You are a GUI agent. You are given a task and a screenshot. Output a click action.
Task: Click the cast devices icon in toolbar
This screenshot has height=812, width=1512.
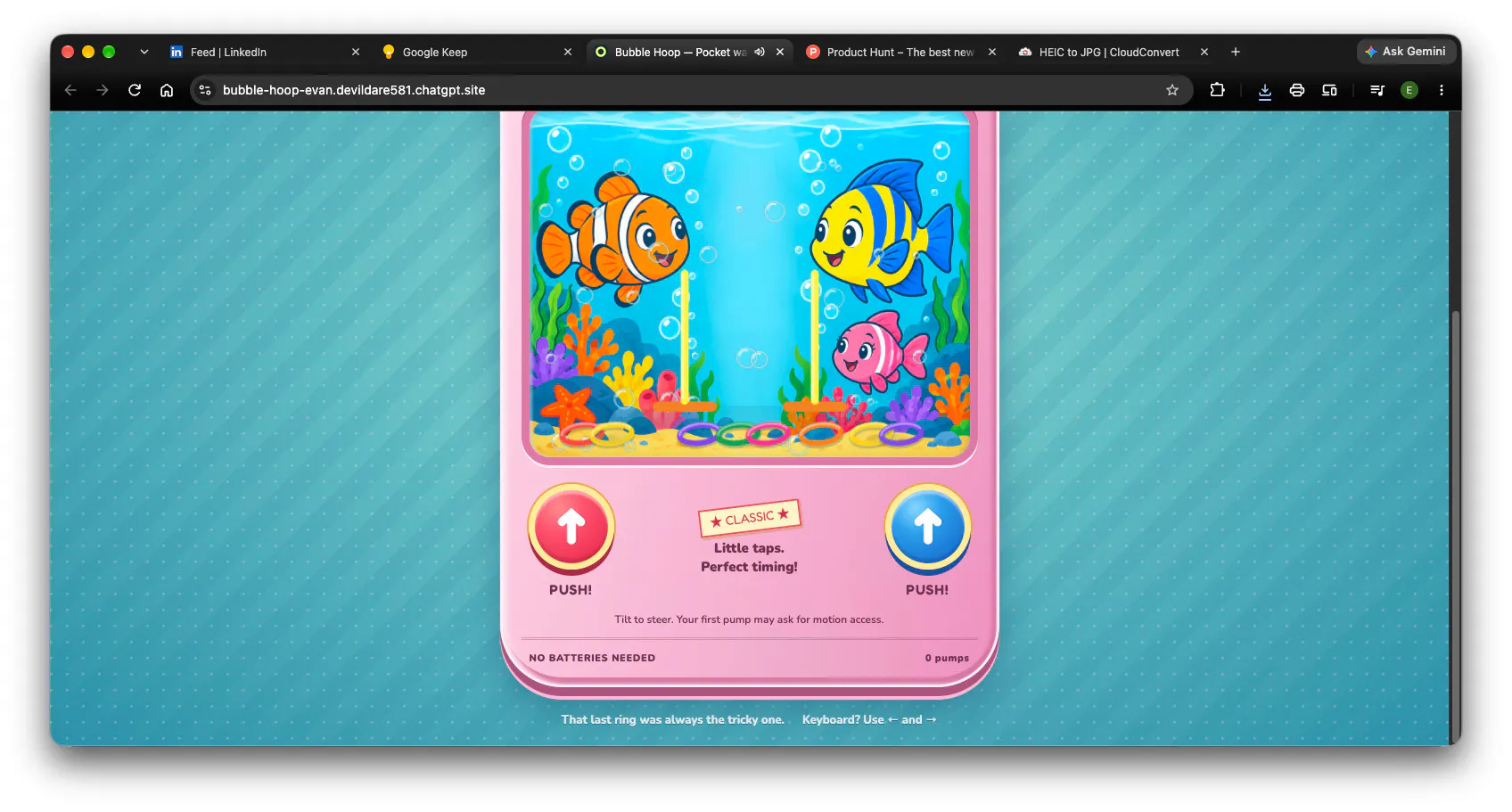tap(1329, 90)
